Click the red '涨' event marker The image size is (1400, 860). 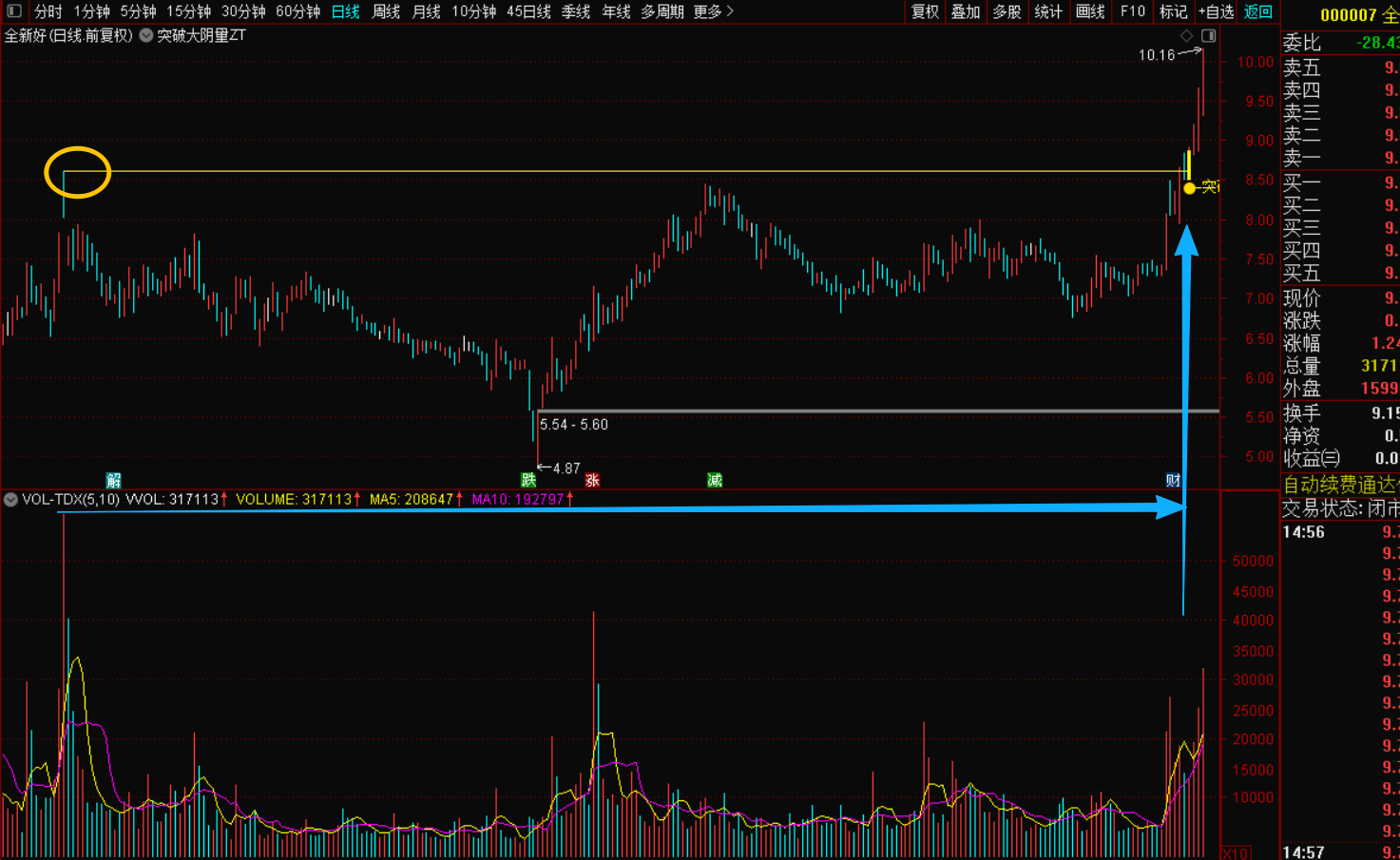(592, 480)
